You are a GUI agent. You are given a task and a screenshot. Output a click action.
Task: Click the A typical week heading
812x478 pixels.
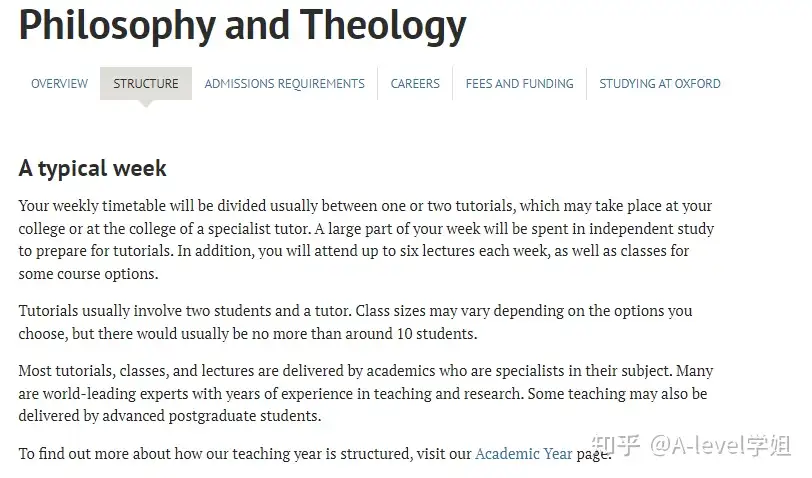(x=93, y=168)
